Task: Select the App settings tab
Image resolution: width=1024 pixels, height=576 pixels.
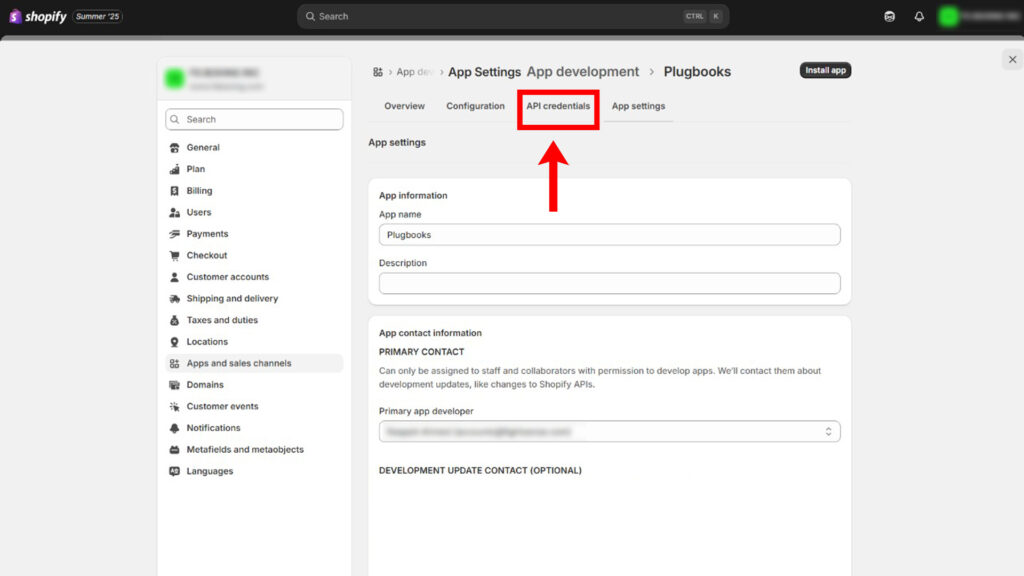Action: click(638, 106)
